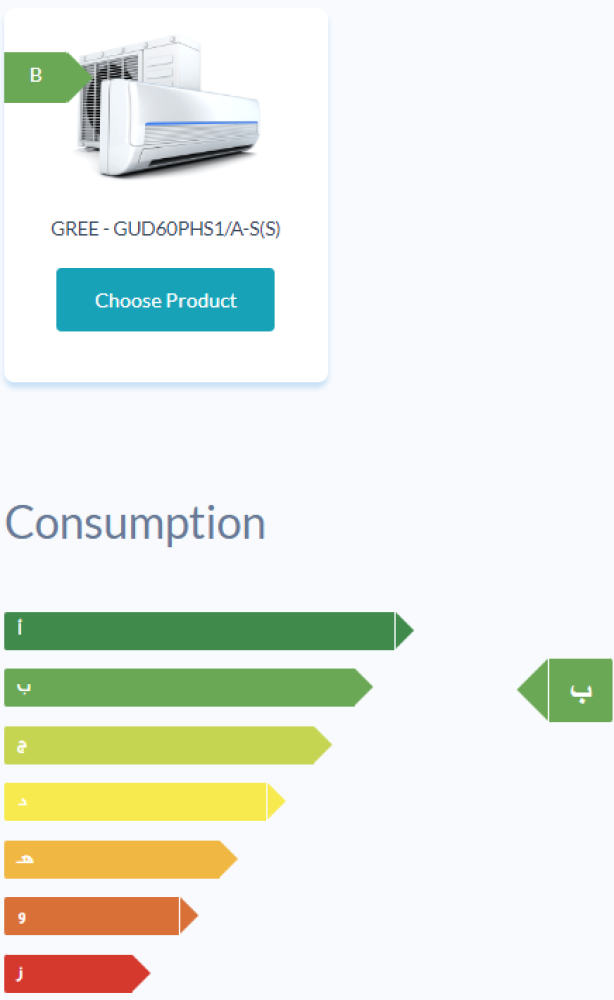Click the arrow tip of the red bar
The width and height of the screenshot is (614, 1000).
coord(140,973)
